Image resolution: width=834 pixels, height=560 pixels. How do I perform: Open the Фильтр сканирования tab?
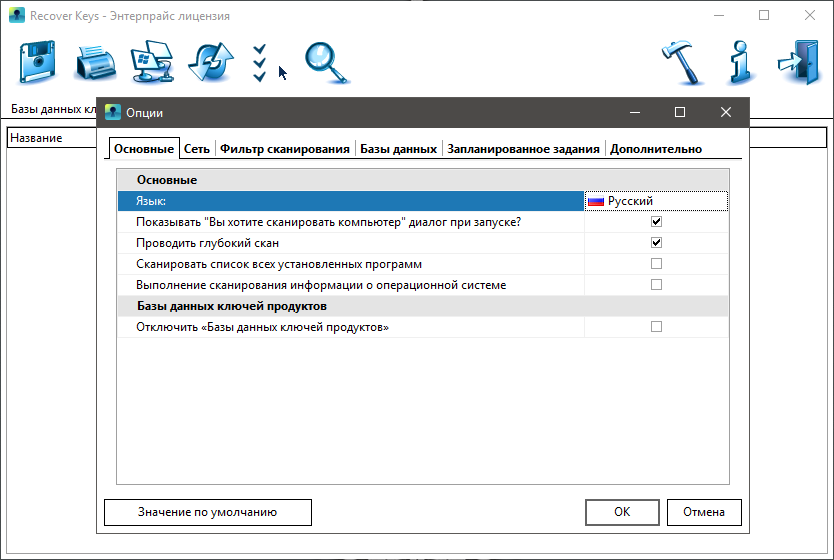[x=285, y=149]
